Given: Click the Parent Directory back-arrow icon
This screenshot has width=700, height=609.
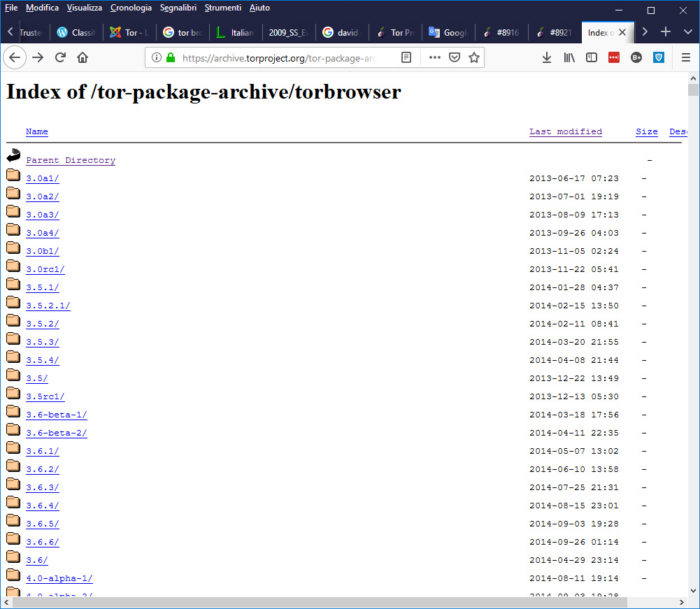Looking at the screenshot, I should pos(13,155).
